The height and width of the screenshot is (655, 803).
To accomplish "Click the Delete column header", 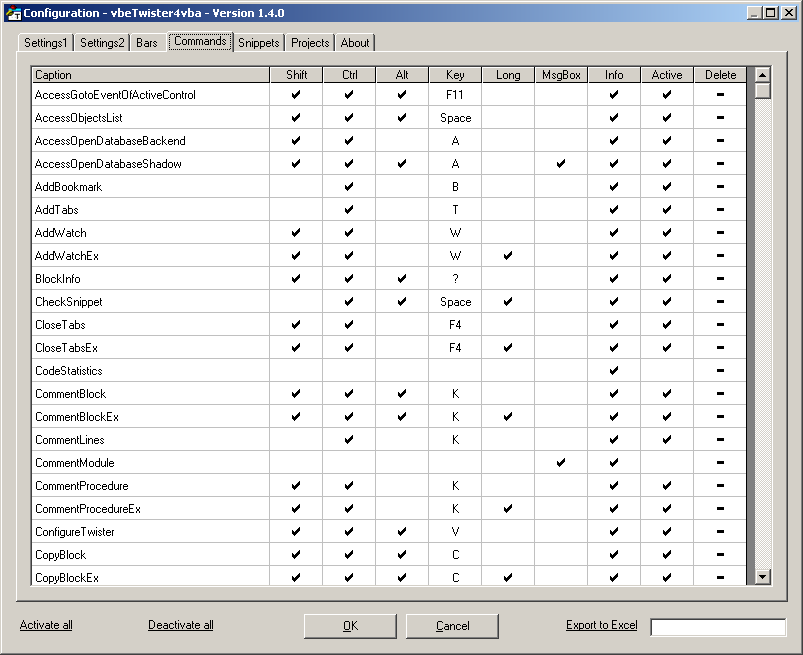I will 720,75.
